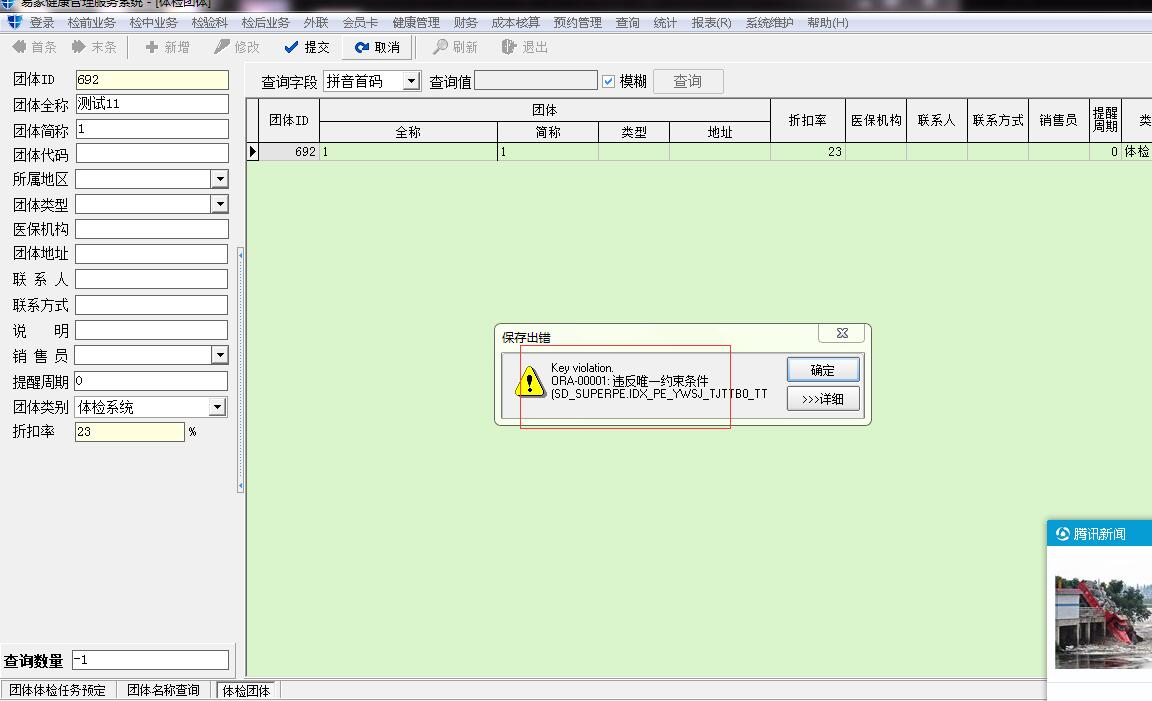Screen dimensions: 1152x701
Task: Click the 腾讯新闻 popup logo icon
Action: [1062, 533]
